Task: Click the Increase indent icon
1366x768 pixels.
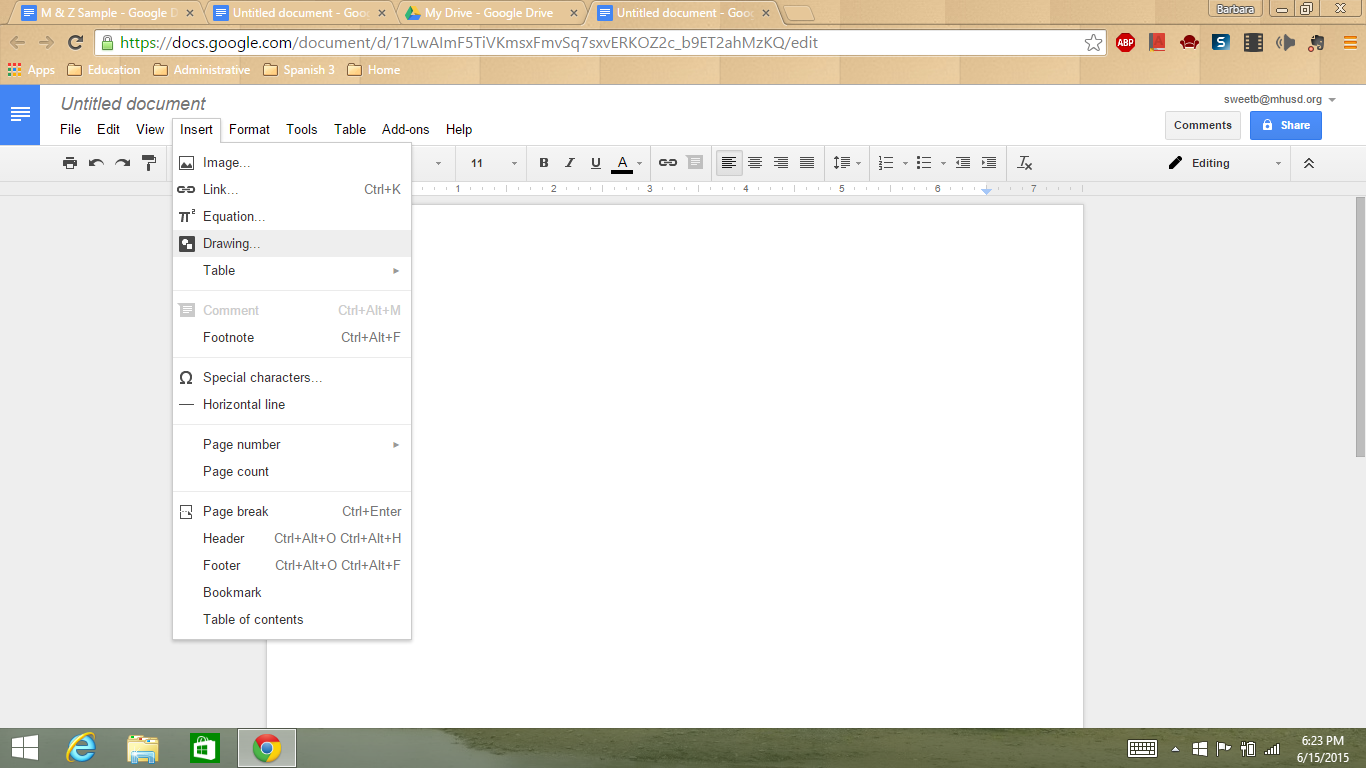Action: pyautogui.click(x=989, y=163)
